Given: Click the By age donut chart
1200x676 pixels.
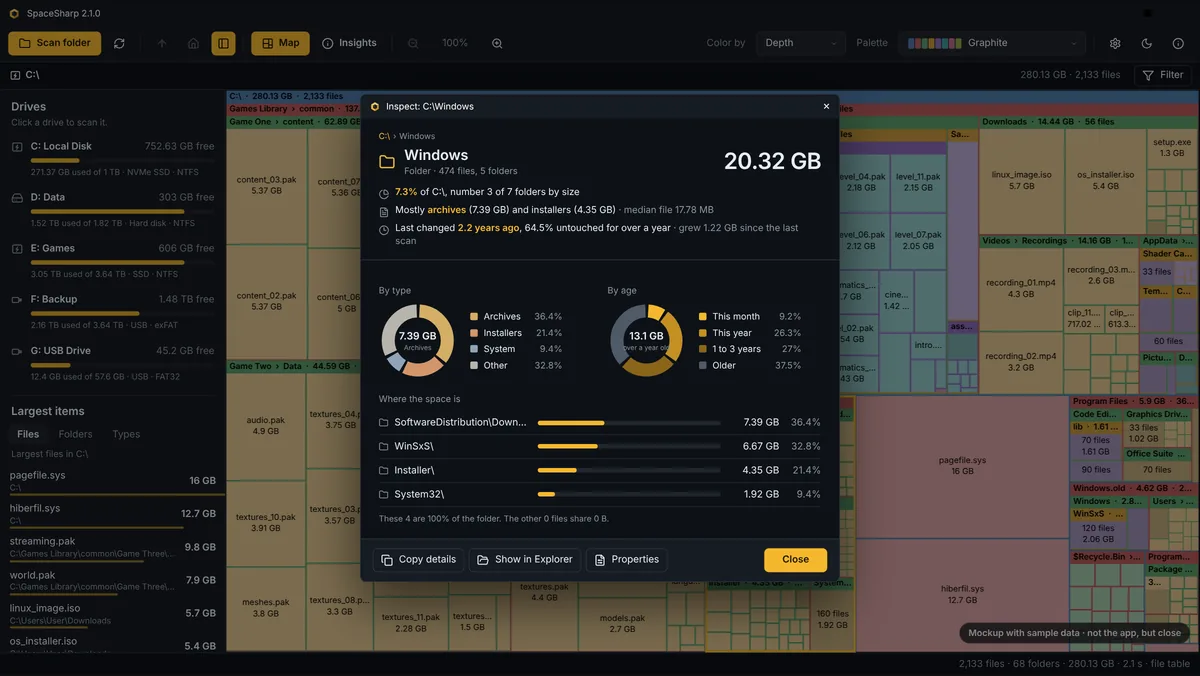Looking at the screenshot, I should [646, 340].
